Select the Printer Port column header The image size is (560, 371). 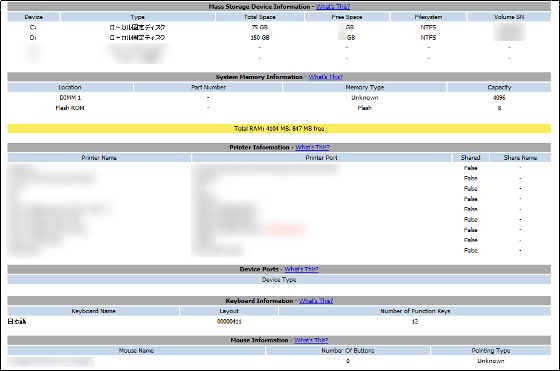pyautogui.click(x=321, y=157)
